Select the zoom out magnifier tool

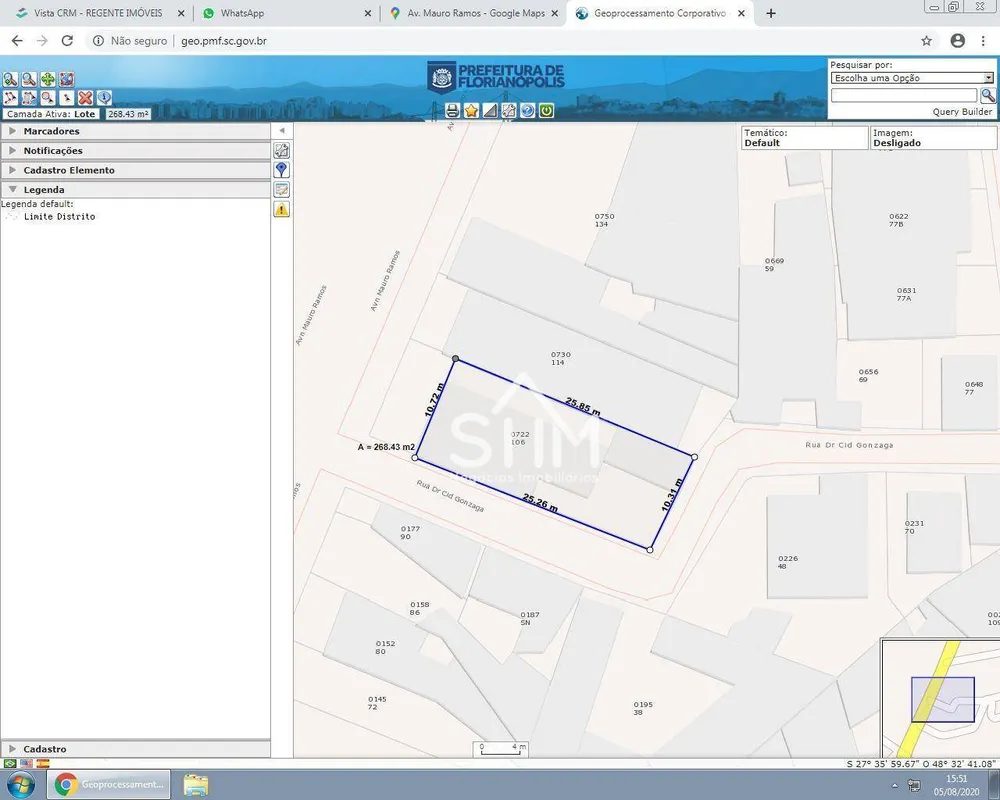(x=29, y=79)
